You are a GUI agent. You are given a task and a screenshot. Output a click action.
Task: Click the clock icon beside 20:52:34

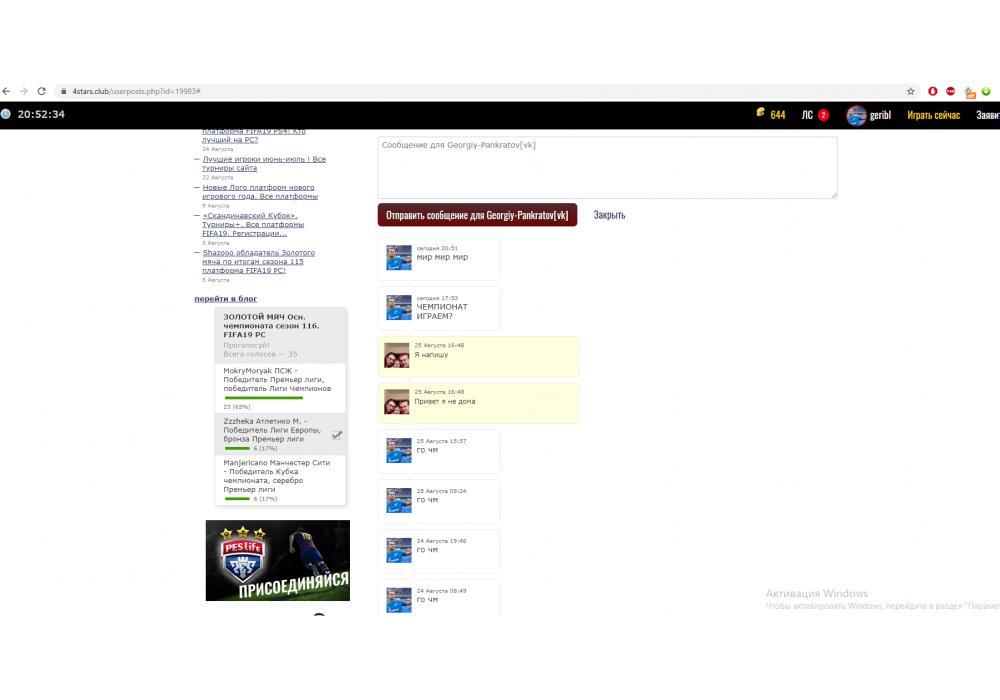coord(6,114)
